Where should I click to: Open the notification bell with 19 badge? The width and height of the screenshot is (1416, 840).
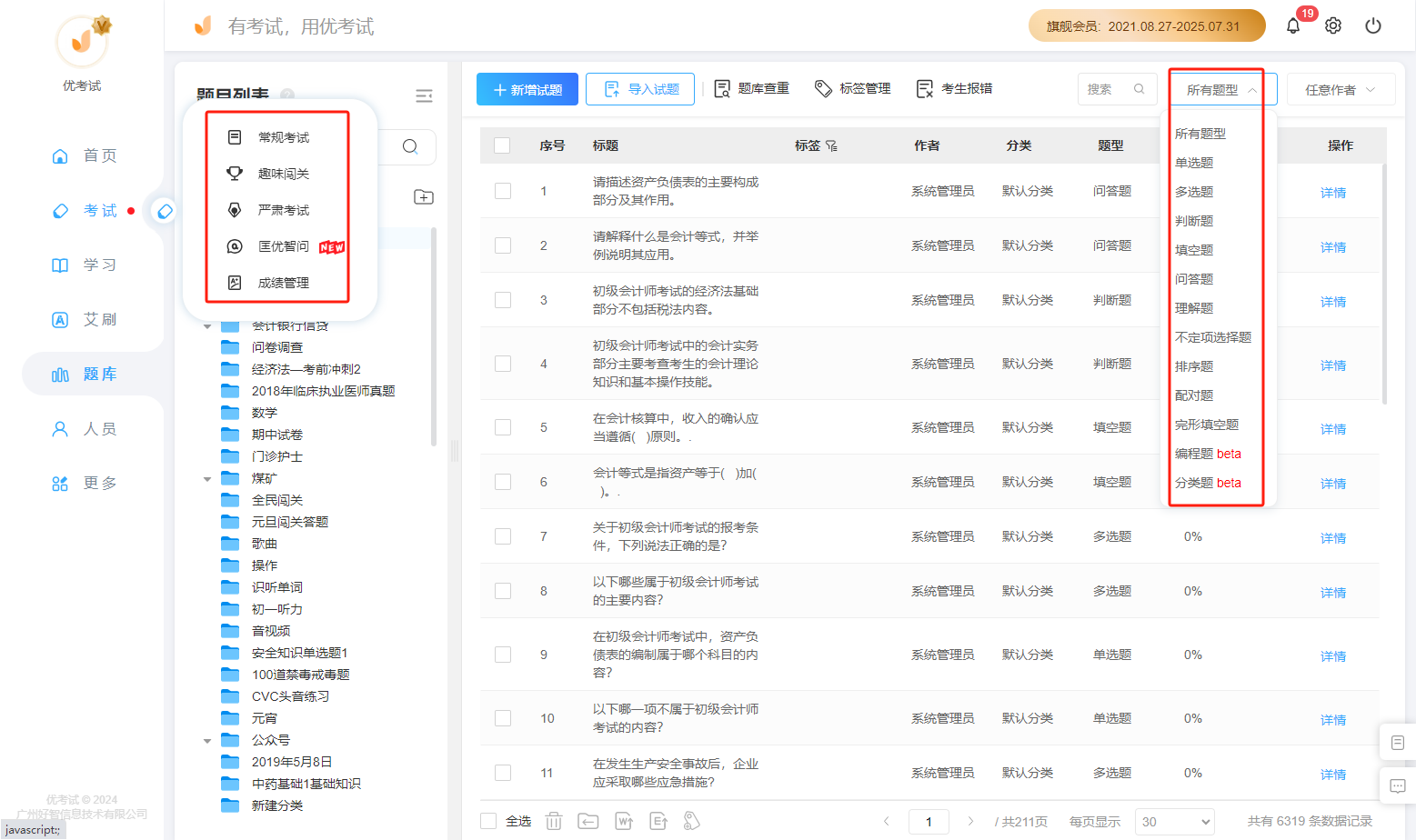point(1293,25)
